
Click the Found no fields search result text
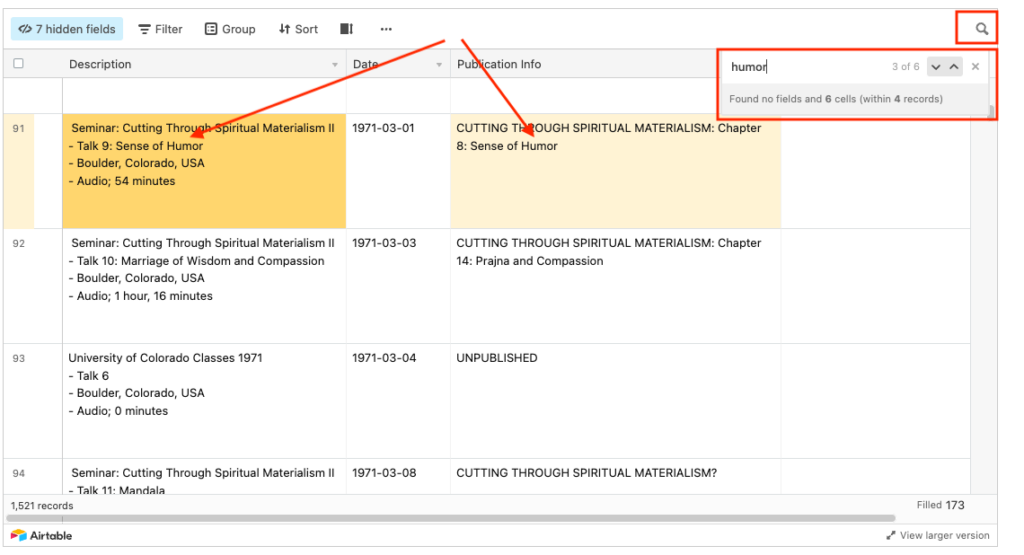[836, 99]
